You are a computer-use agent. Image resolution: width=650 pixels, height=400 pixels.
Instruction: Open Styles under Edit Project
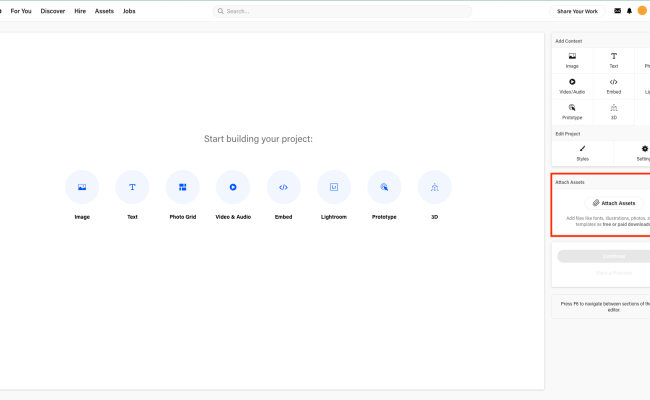[x=582, y=153]
